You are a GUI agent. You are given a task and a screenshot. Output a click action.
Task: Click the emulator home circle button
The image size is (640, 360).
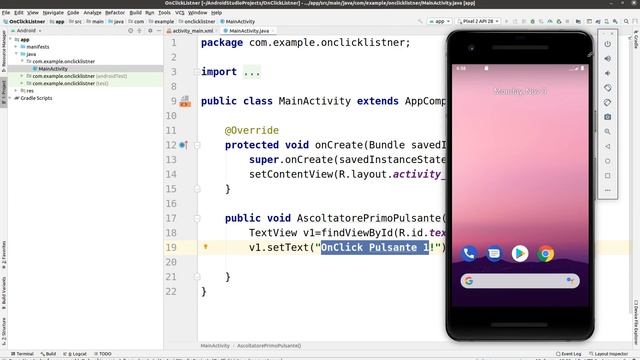pyautogui.click(x=607, y=161)
